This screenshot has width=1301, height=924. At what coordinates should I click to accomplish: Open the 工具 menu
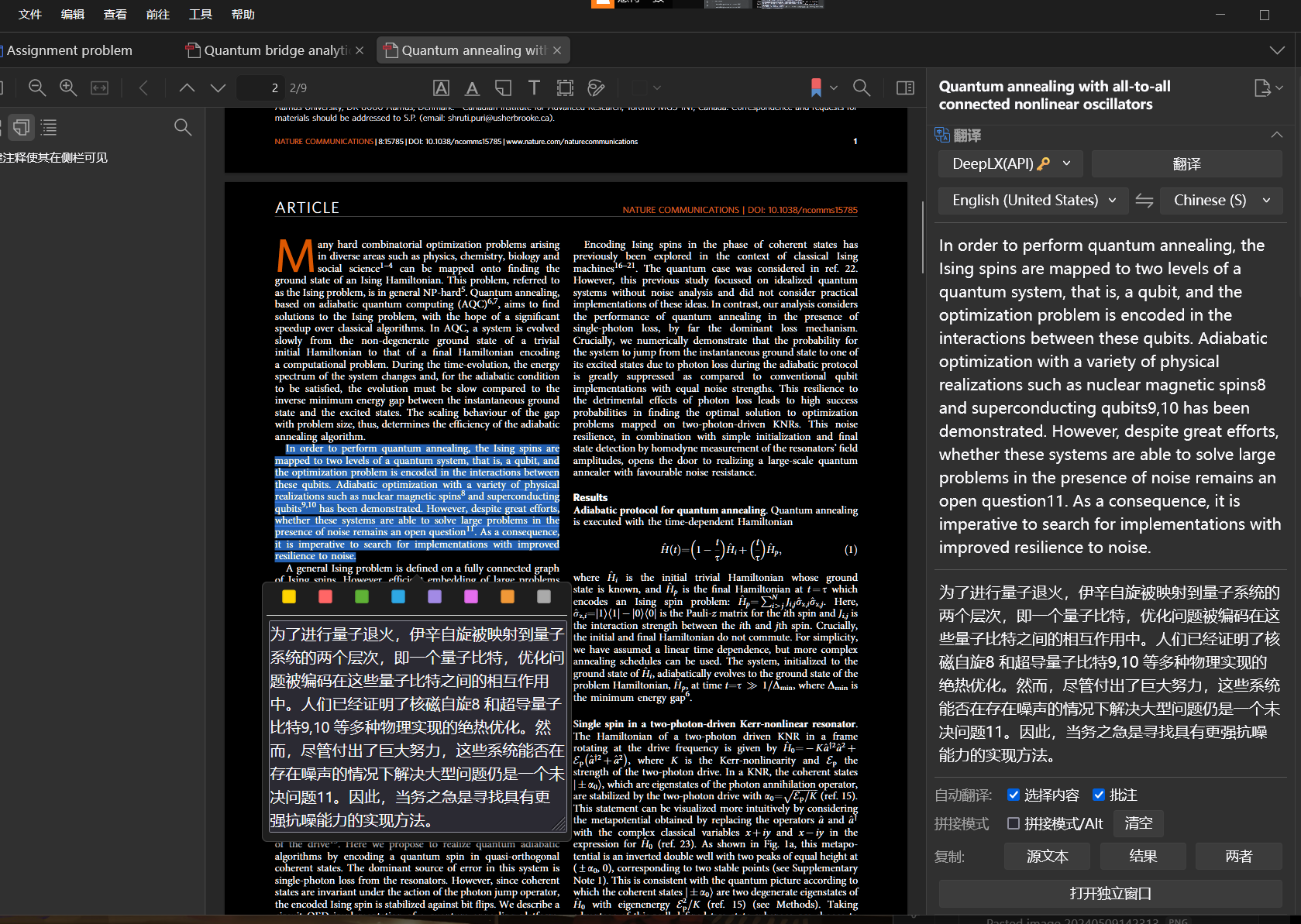click(x=200, y=14)
